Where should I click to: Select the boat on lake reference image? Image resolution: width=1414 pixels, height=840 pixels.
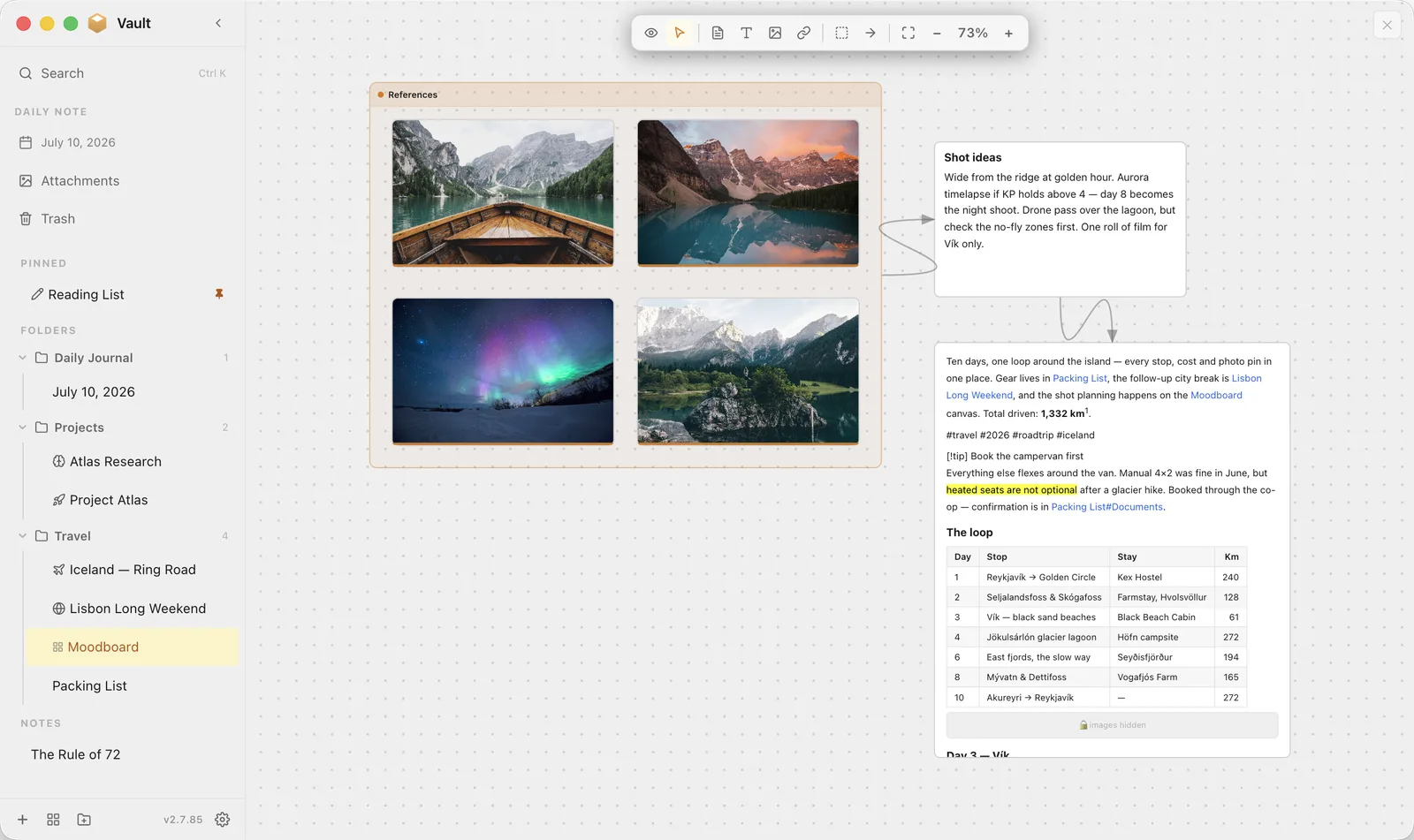503,193
